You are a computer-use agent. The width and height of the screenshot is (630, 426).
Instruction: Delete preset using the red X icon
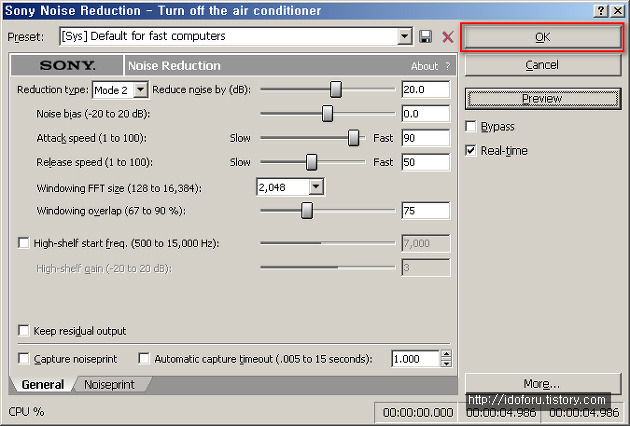[x=448, y=37]
